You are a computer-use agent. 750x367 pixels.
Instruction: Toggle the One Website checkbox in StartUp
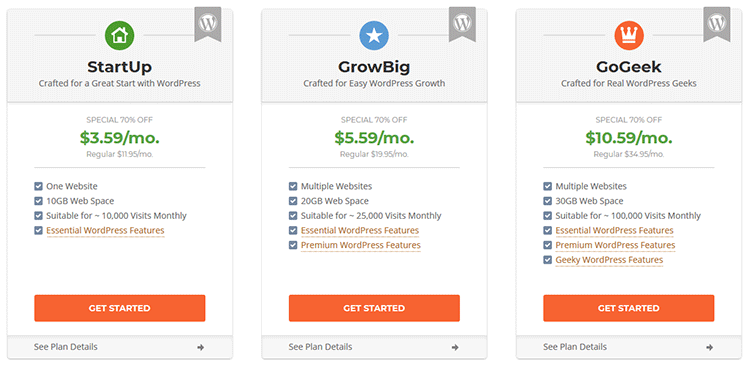38,186
